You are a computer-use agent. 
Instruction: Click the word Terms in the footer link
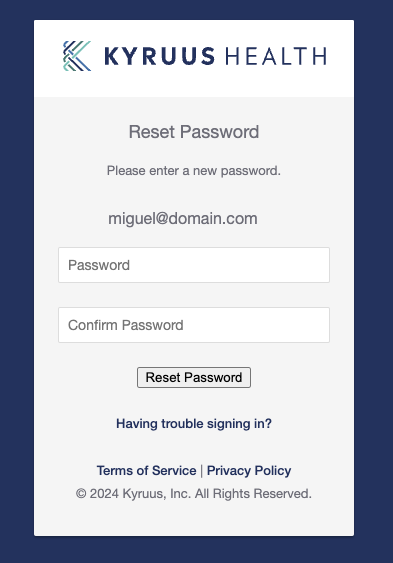pyautogui.click(x=115, y=470)
